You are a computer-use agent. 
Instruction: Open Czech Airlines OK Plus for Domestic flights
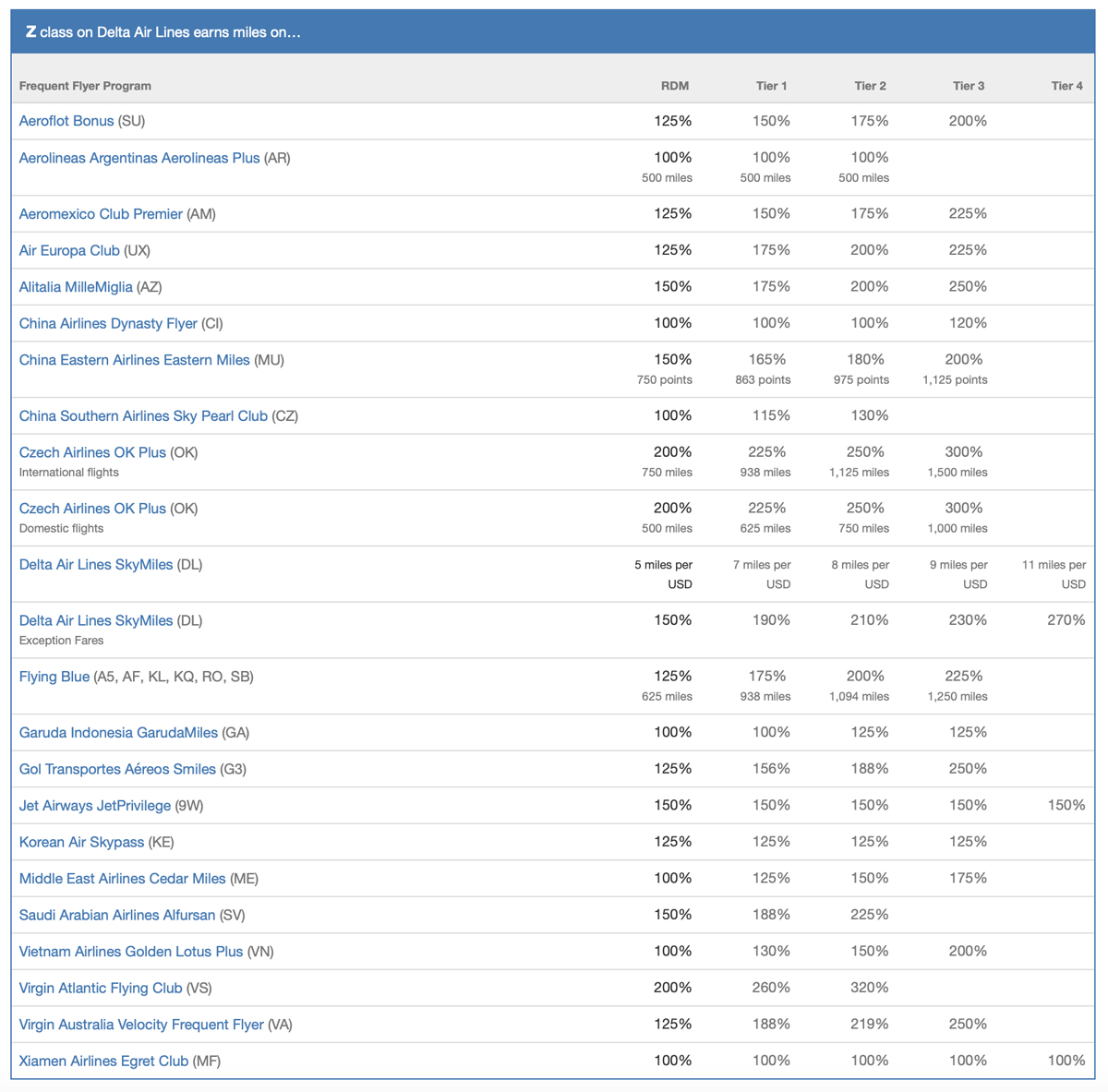click(x=92, y=509)
